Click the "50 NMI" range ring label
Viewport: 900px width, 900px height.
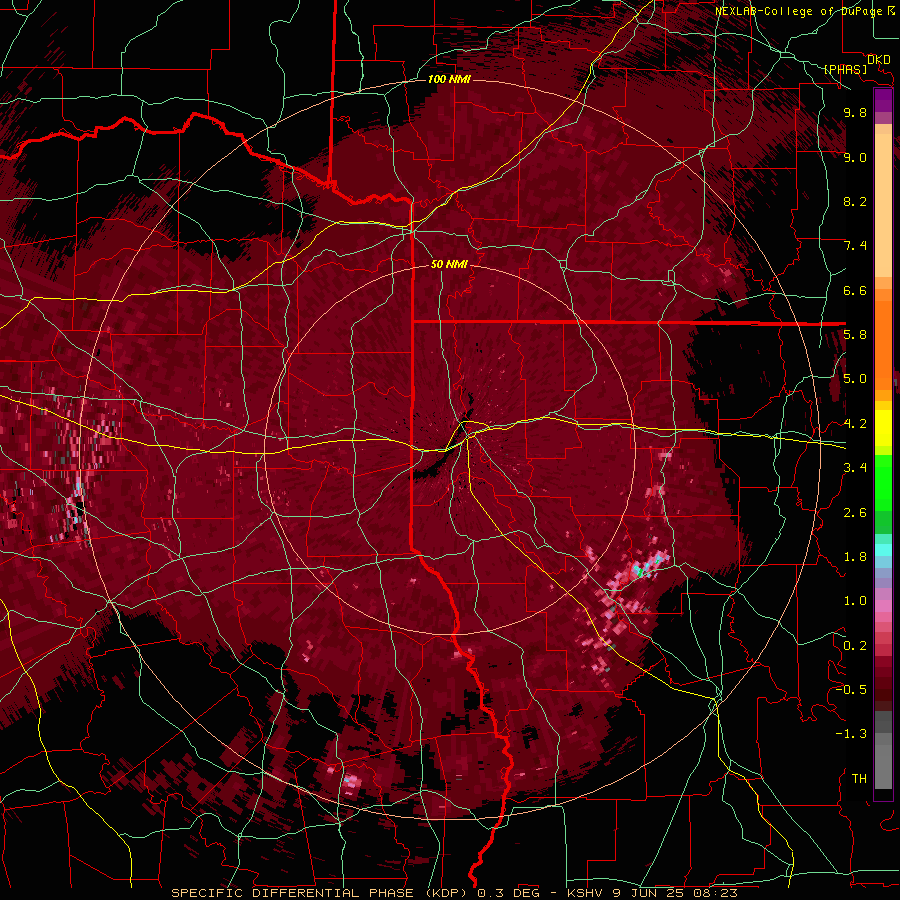point(449,264)
